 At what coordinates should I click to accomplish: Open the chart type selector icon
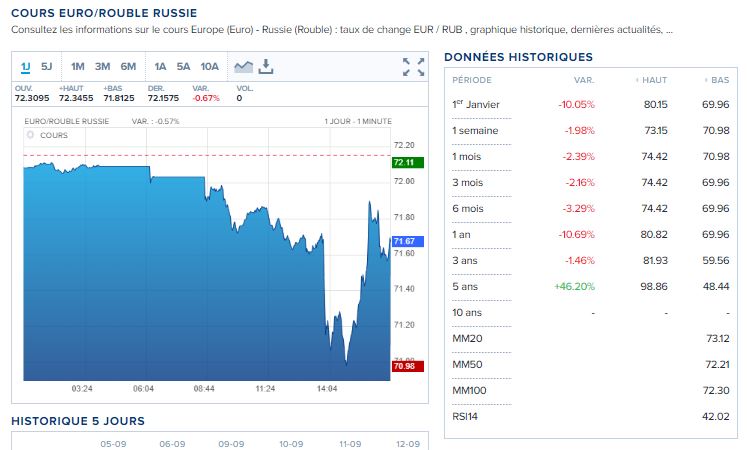tap(243, 67)
